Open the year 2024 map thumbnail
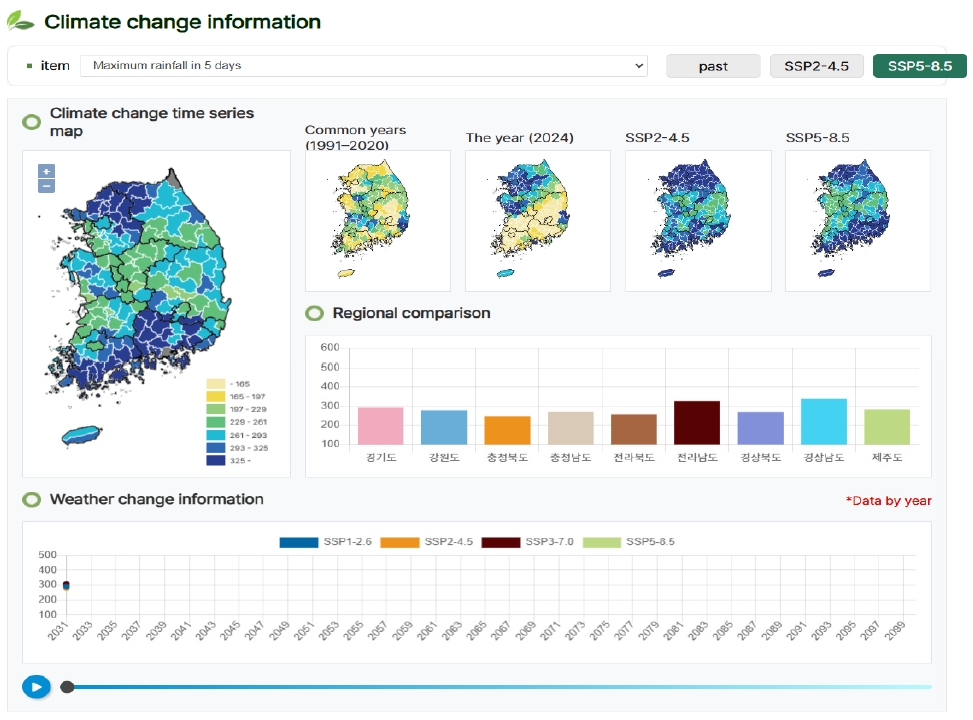973x720 pixels. pos(537,220)
